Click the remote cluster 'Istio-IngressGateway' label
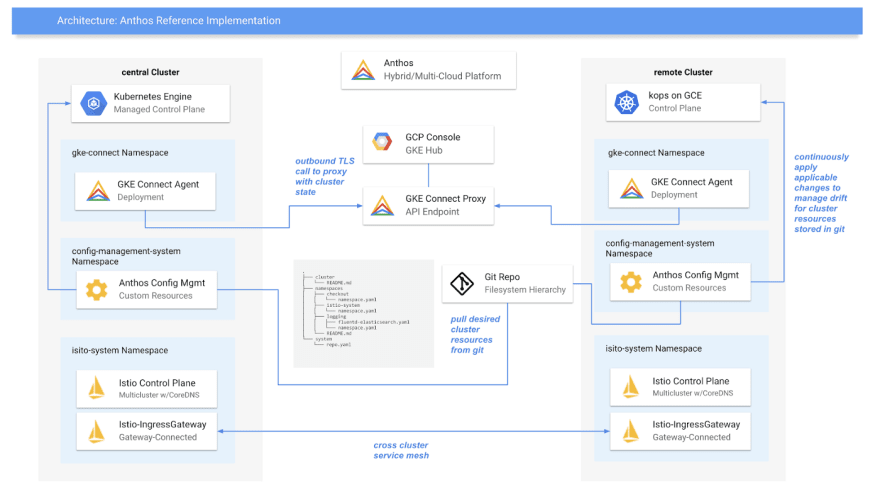The height and width of the screenshot is (485, 880). (696, 424)
